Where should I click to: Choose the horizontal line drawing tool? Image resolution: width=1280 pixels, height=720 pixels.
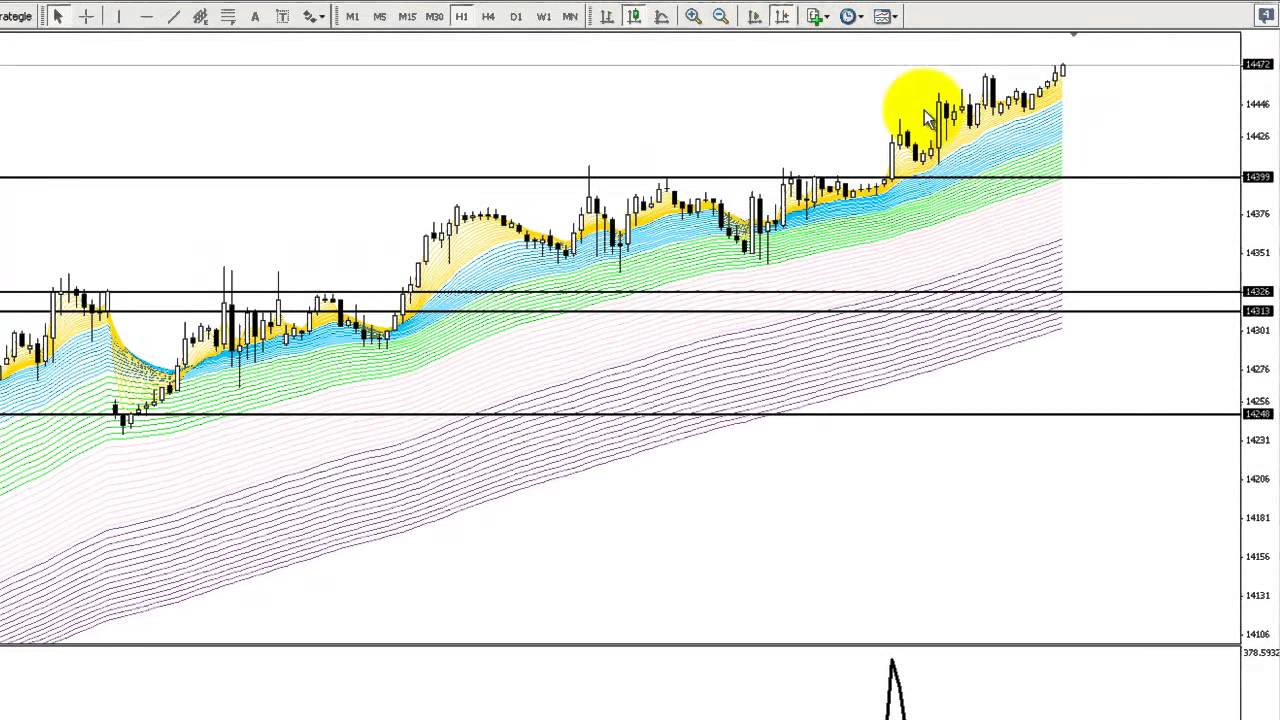pos(146,16)
